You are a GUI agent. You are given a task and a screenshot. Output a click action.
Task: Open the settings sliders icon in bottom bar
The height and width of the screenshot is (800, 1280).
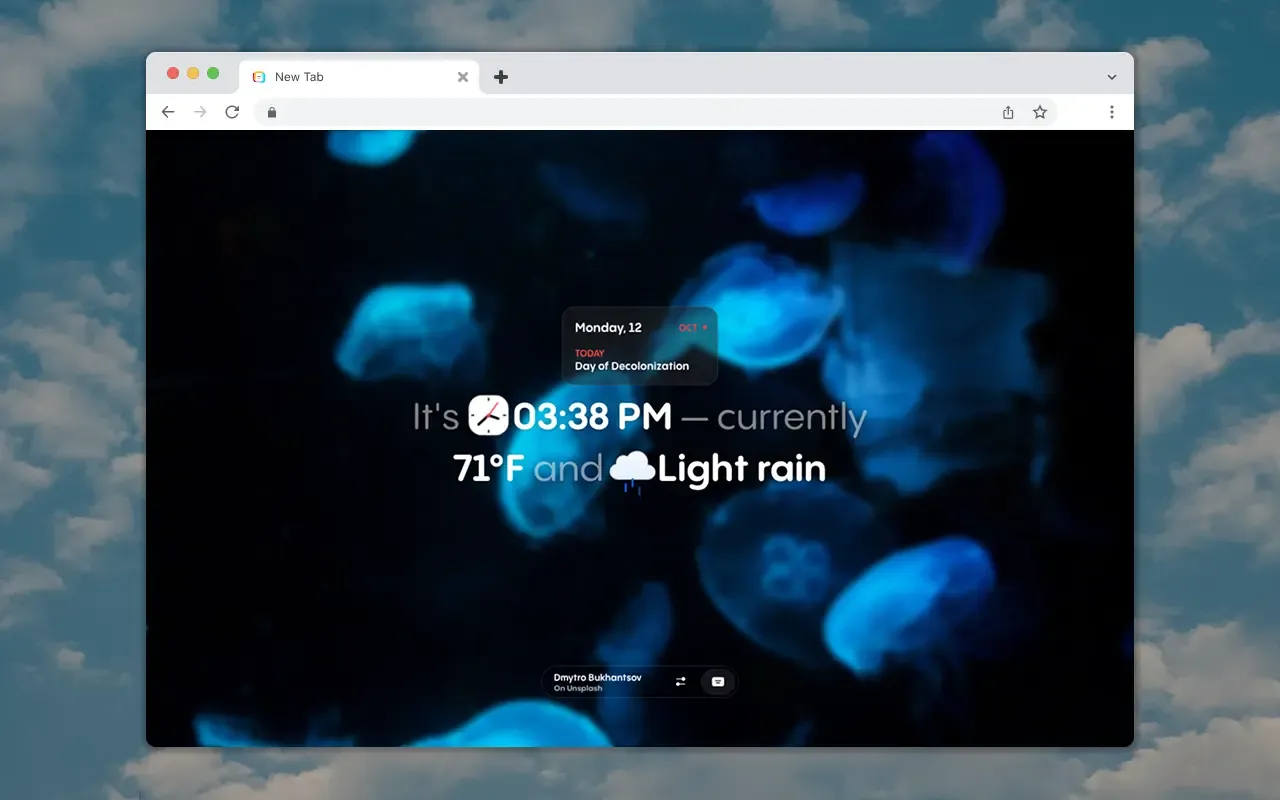681,682
